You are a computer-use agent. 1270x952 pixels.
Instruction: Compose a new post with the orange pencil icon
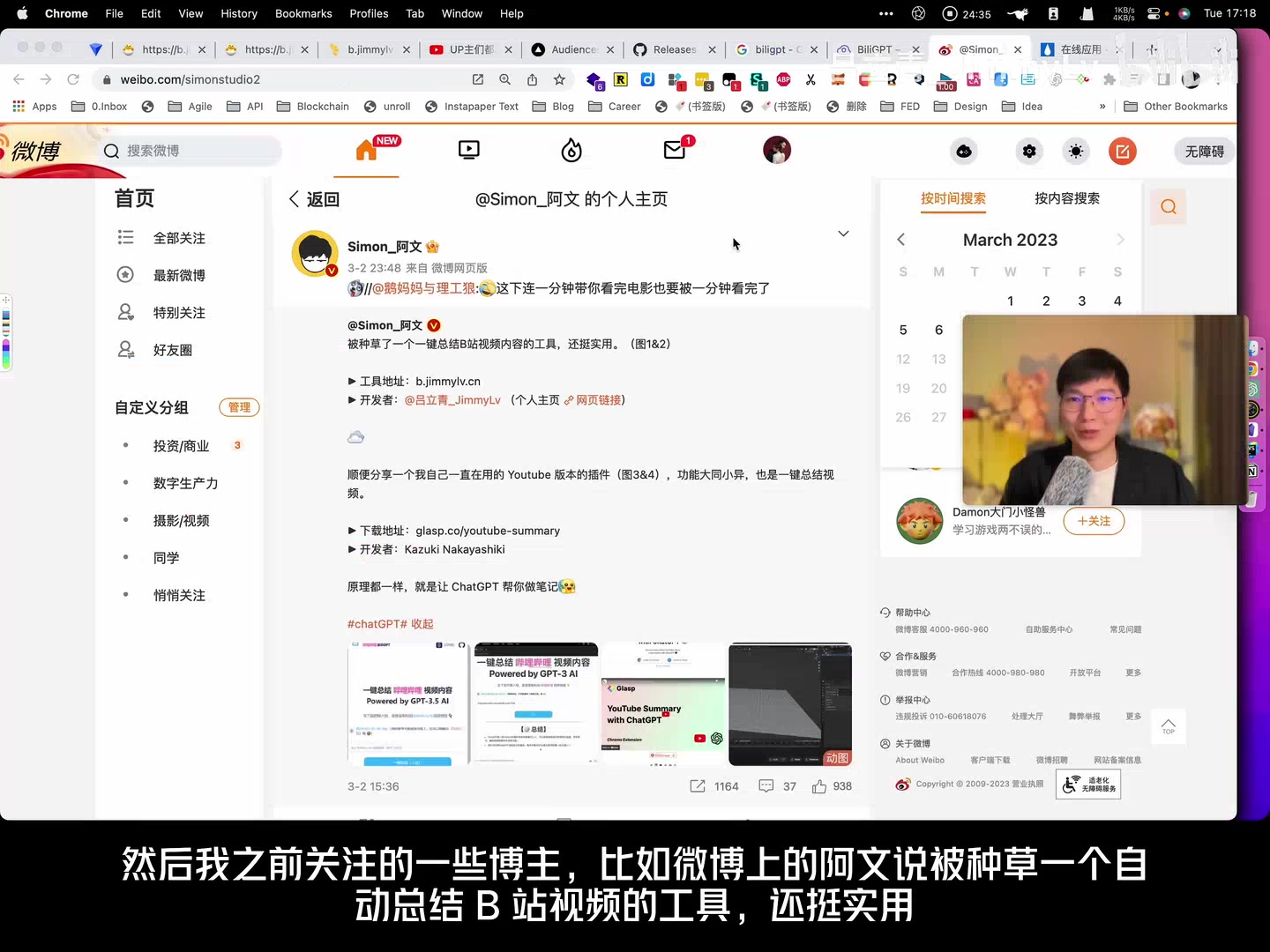[x=1122, y=151]
